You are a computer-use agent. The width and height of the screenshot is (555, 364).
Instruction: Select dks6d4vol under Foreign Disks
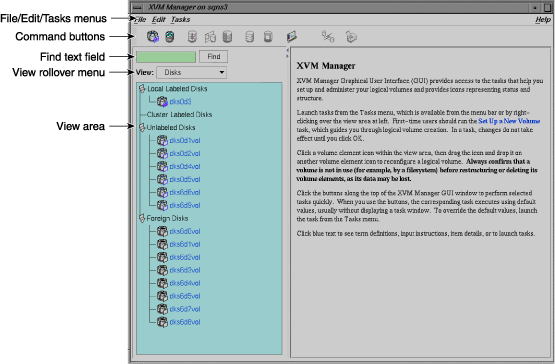point(185,283)
